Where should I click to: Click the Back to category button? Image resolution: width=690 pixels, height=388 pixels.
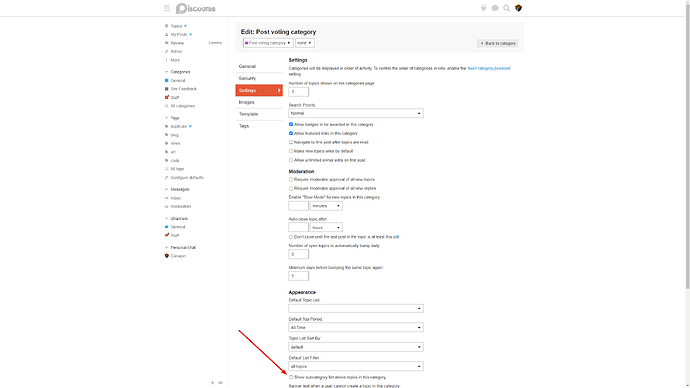tap(498, 43)
